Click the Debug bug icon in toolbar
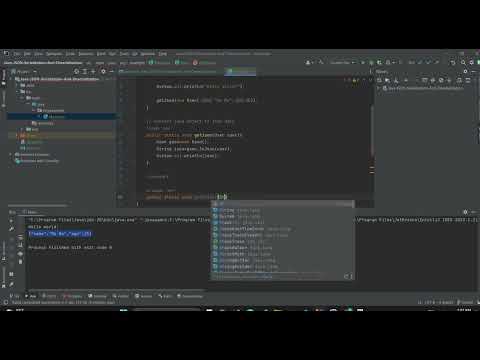The image size is (480, 360). (x=371, y=62)
